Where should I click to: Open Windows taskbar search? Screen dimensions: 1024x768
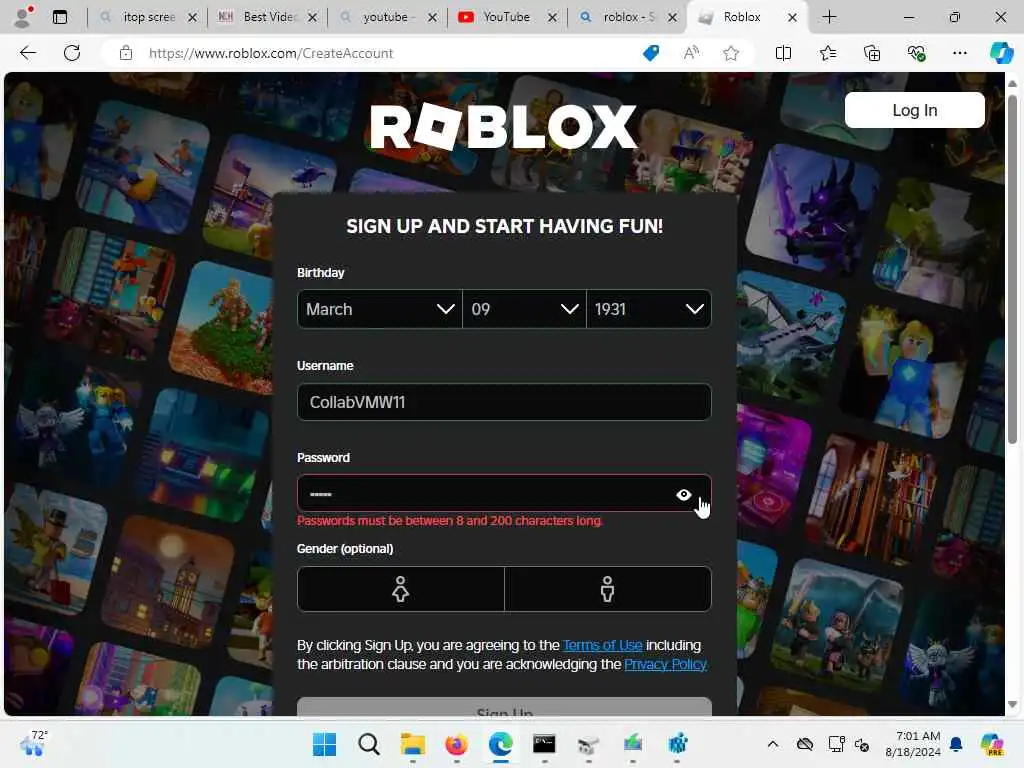pyautogui.click(x=368, y=744)
